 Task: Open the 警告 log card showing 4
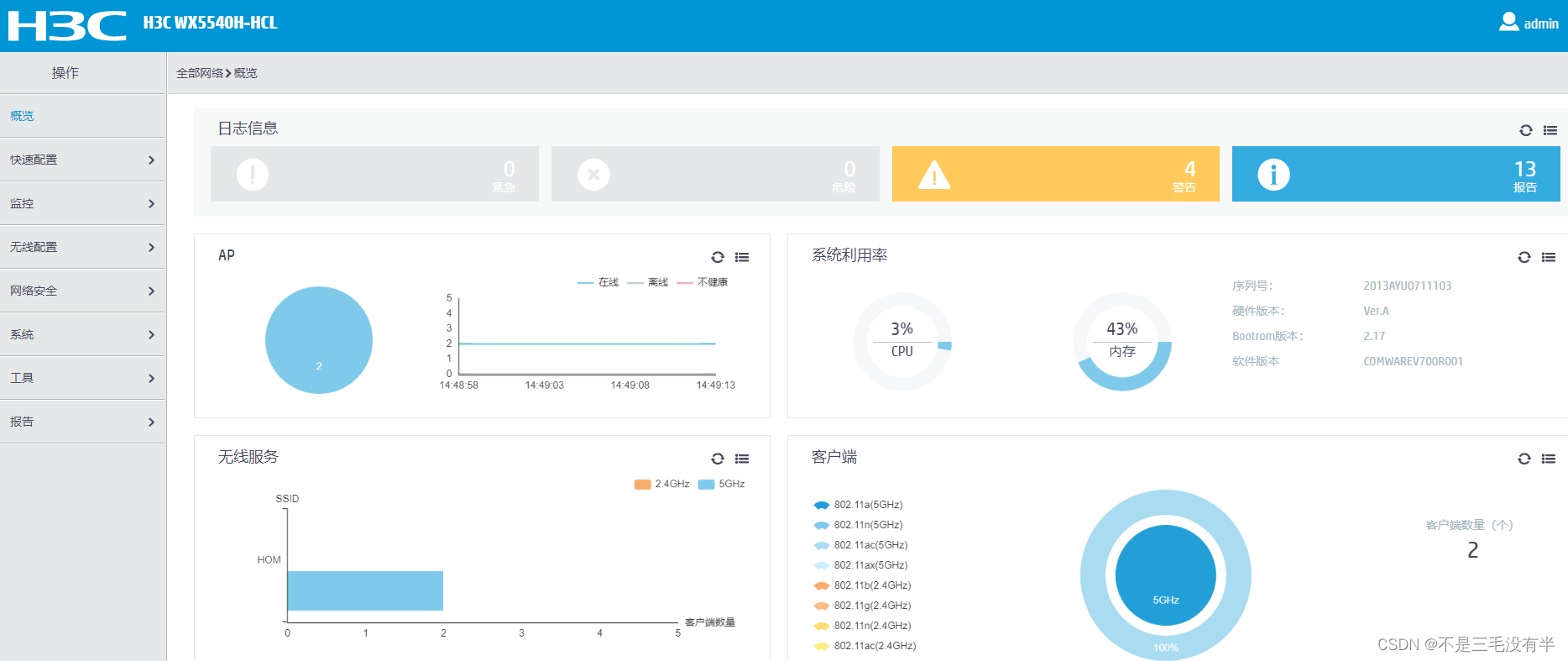1056,174
